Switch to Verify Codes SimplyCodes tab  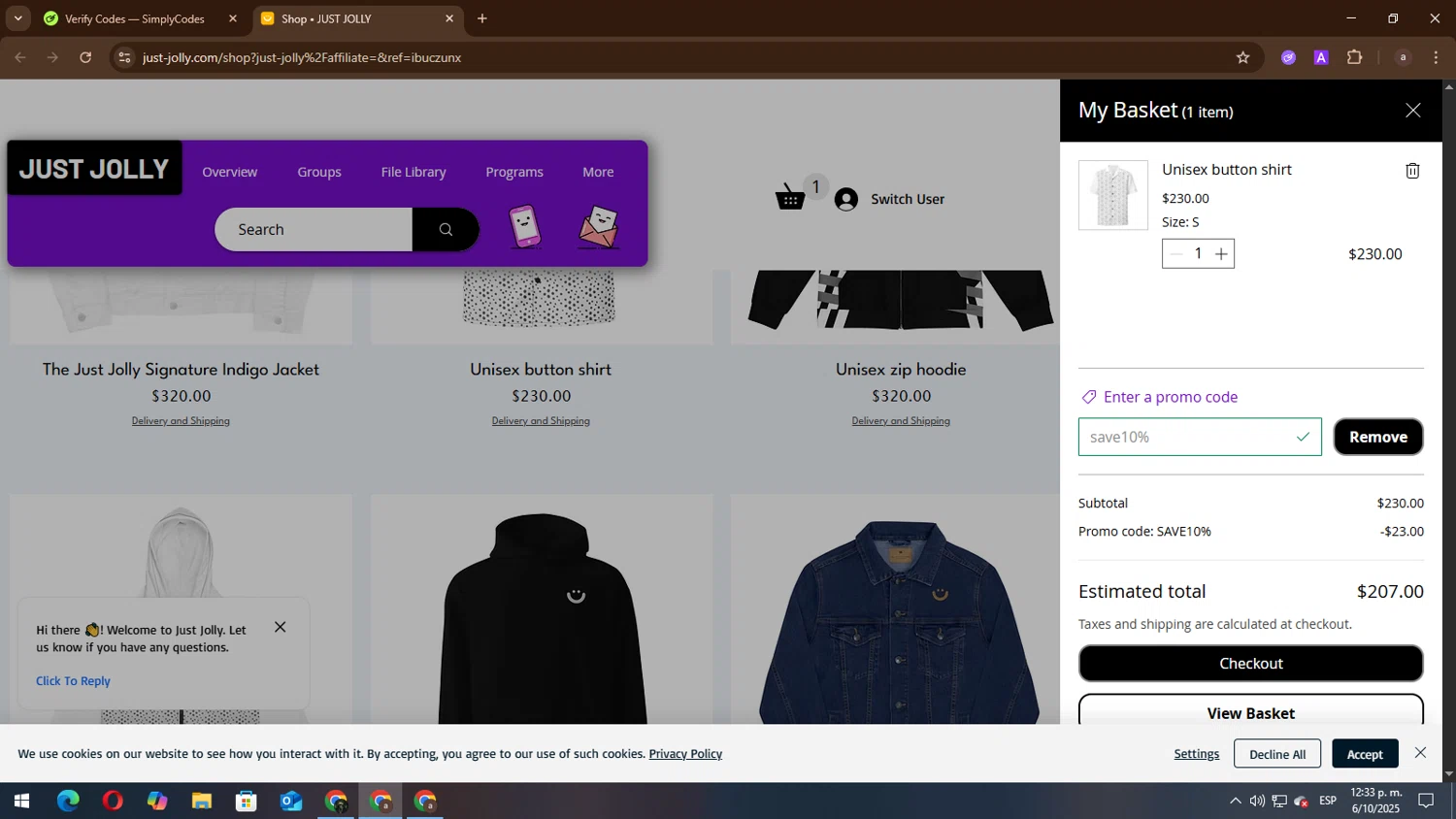(x=136, y=18)
